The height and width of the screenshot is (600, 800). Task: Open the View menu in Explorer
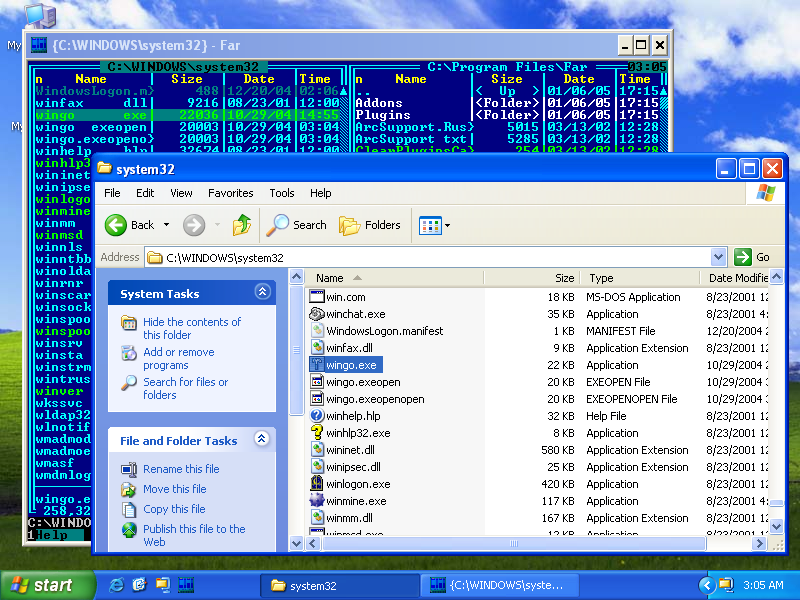point(181,193)
